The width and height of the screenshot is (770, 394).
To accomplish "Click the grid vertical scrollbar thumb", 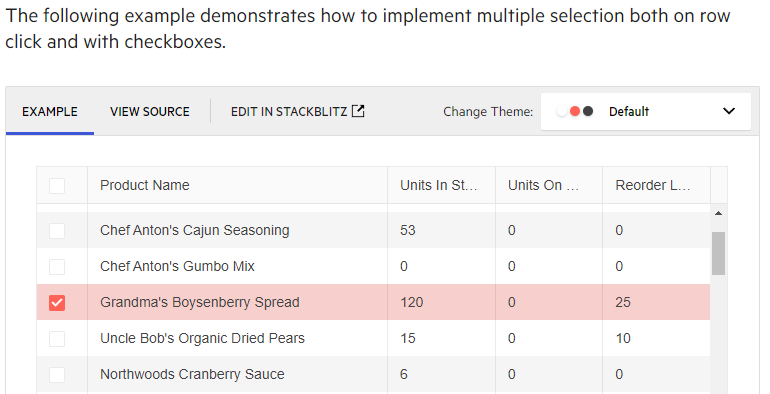I will pyautogui.click(x=718, y=253).
